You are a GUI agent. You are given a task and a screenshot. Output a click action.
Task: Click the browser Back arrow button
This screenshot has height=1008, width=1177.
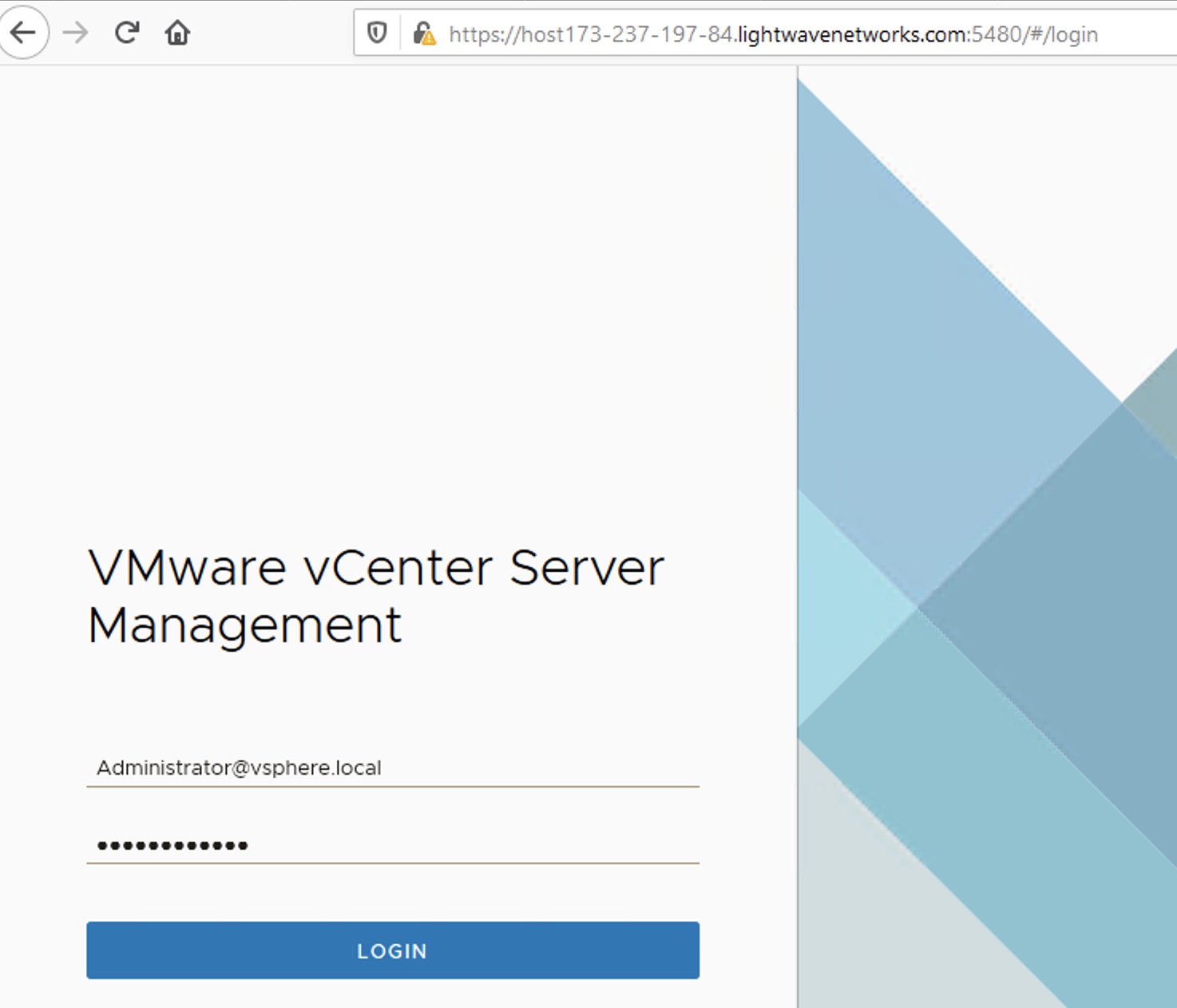click(23, 33)
